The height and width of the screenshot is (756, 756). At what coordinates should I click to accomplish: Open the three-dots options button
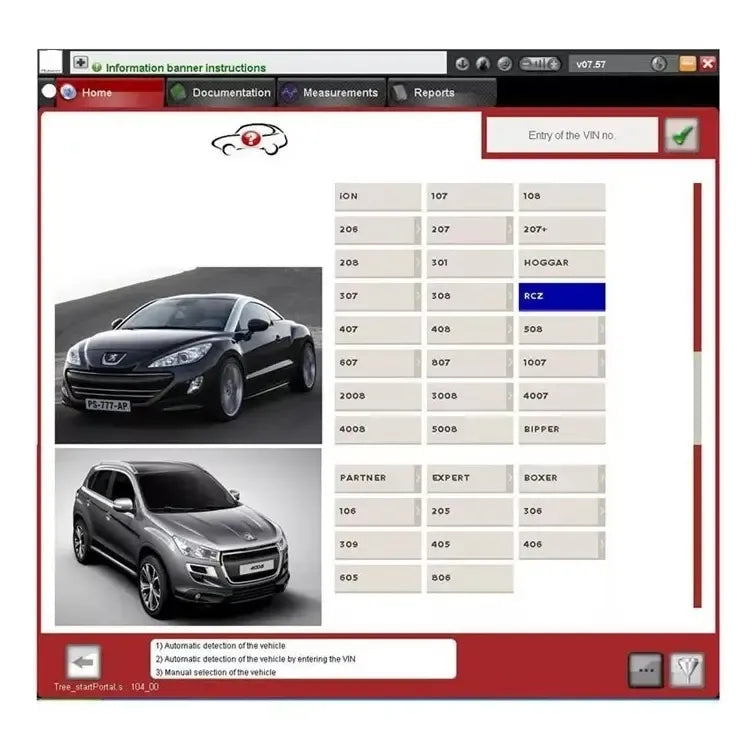coord(646,670)
